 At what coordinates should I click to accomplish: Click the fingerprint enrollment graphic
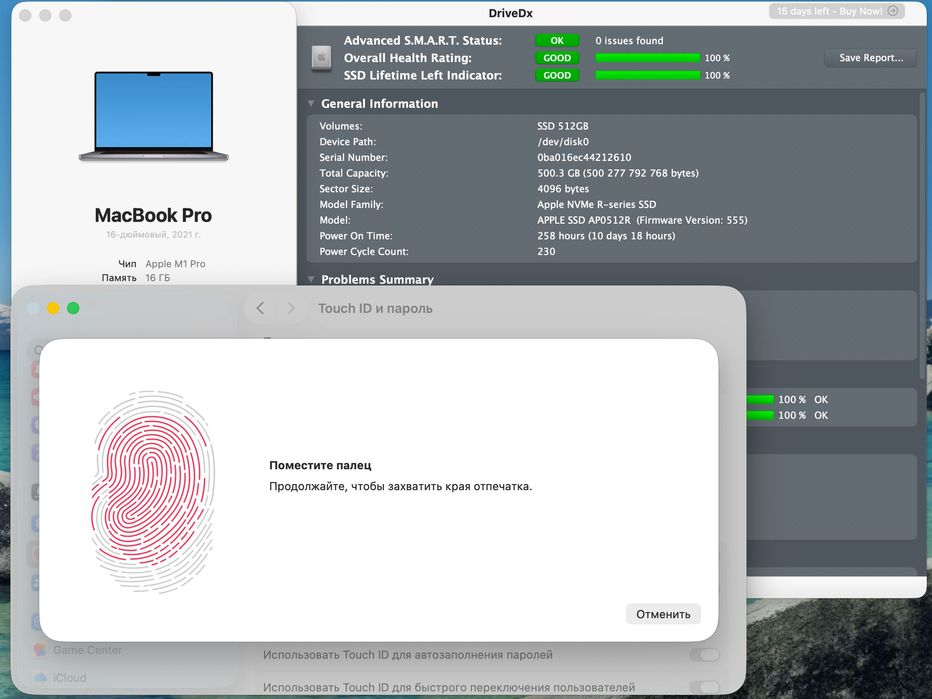[153, 492]
